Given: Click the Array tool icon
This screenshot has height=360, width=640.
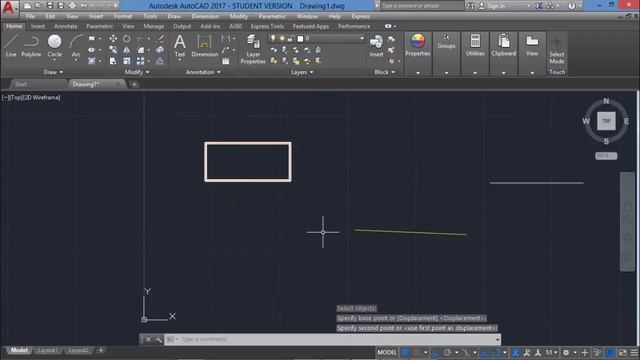Looking at the screenshot, I should [x=140, y=61].
